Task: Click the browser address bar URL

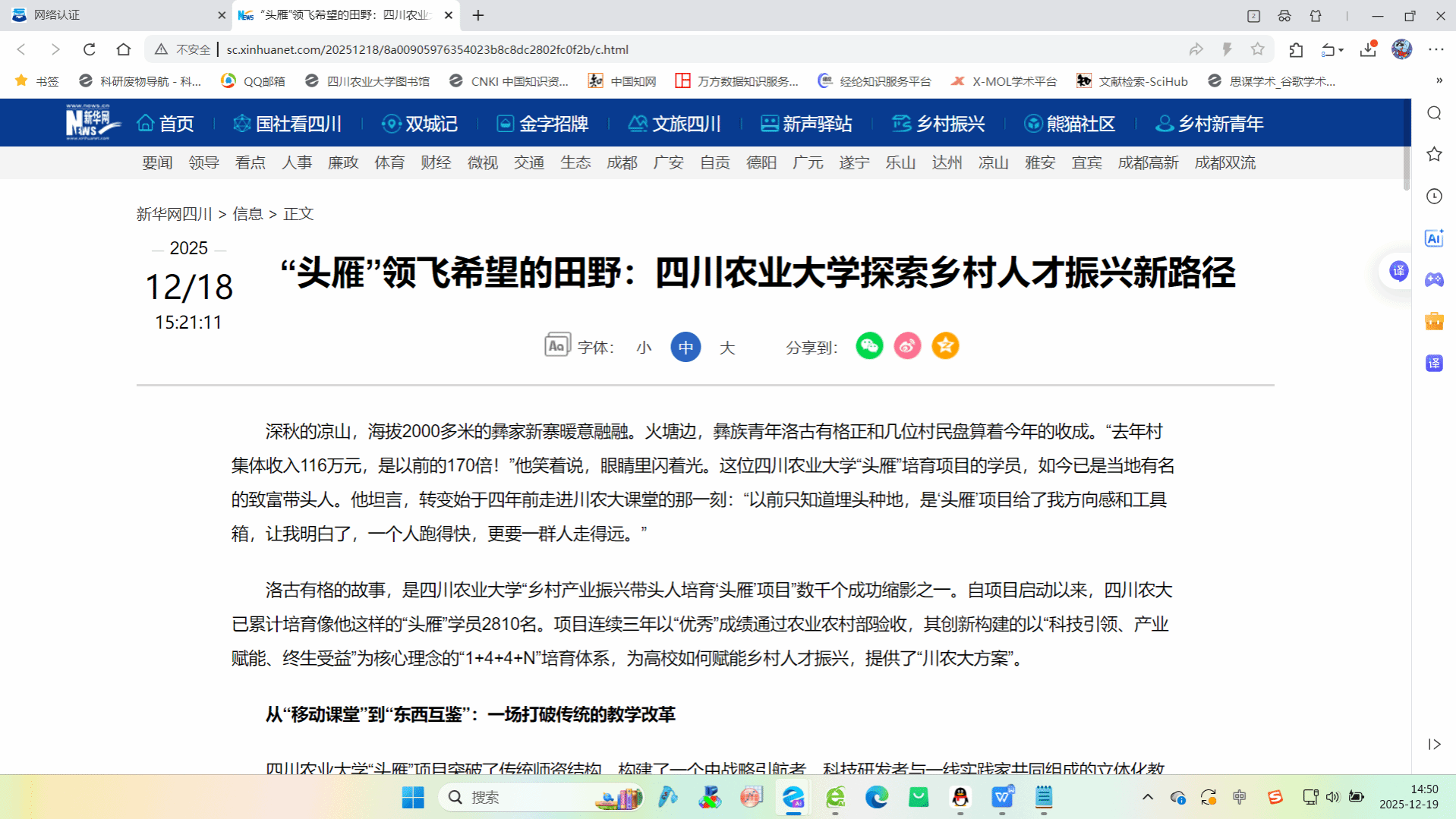Action: tap(427, 49)
